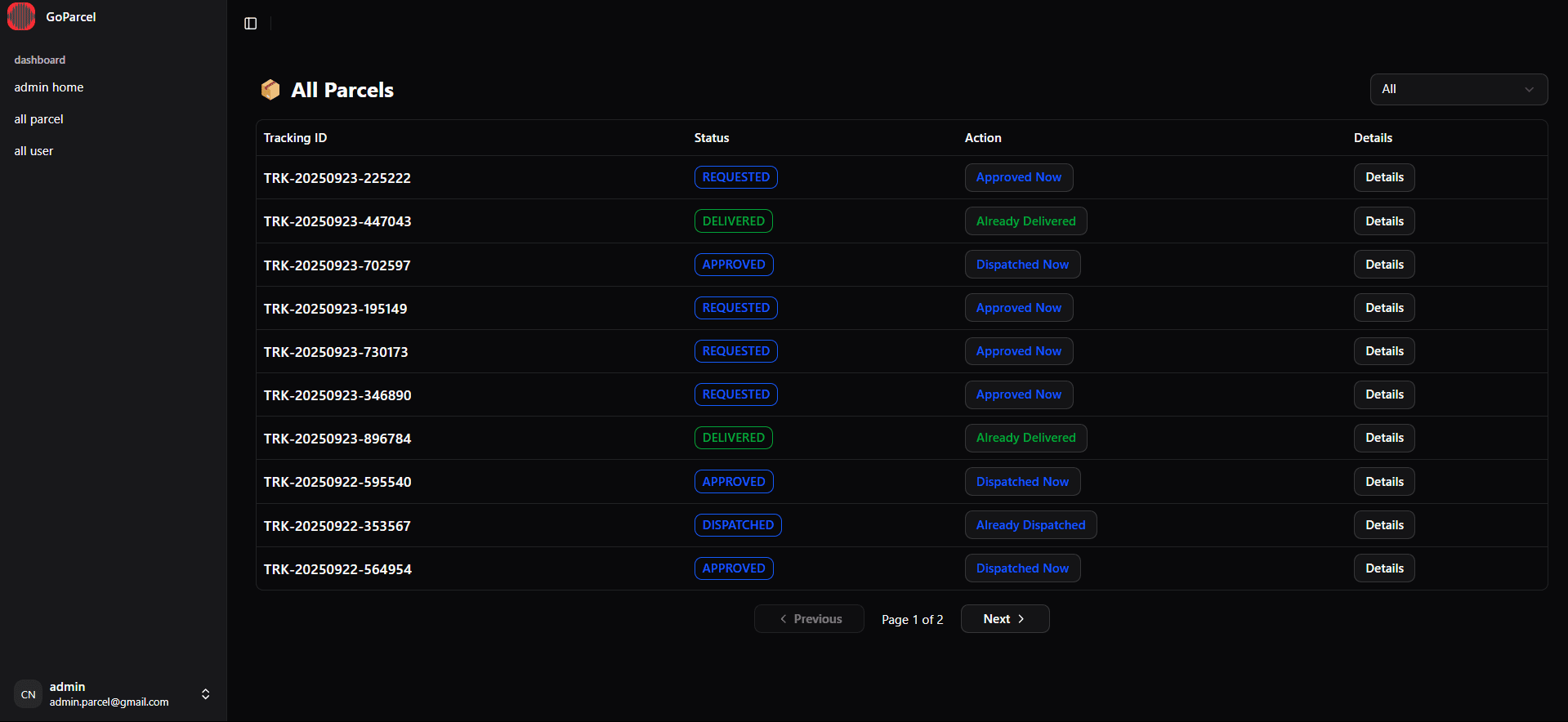
Task: Expand the admin account menu chevrons
Action: click(x=206, y=694)
